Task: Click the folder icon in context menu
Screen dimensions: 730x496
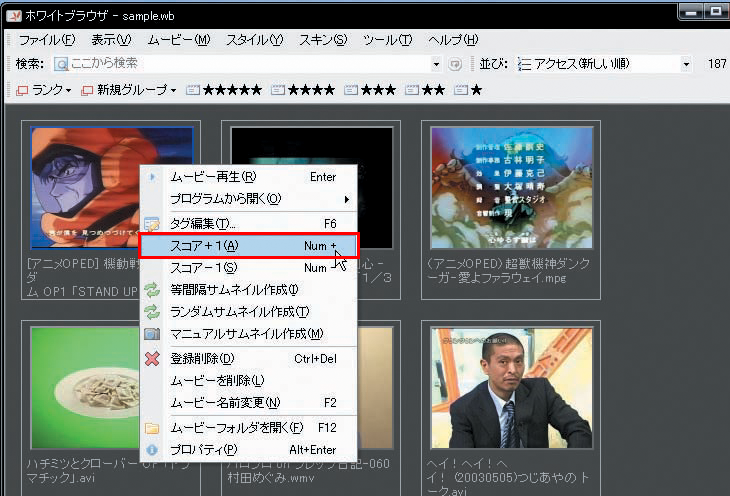Action: pyautogui.click(x=152, y=428)
